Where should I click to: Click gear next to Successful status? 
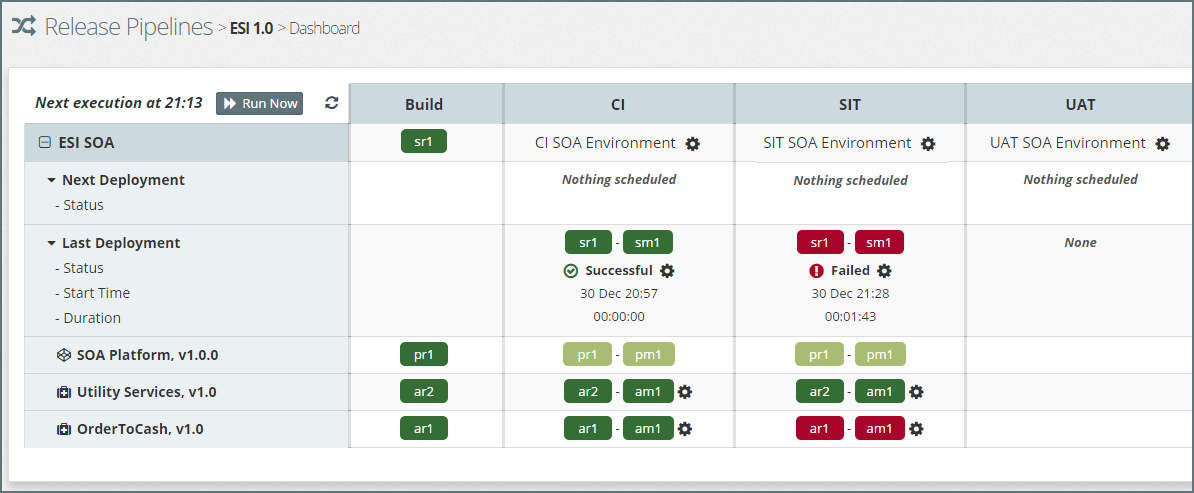pyautogui.click(x=668, y=271)
